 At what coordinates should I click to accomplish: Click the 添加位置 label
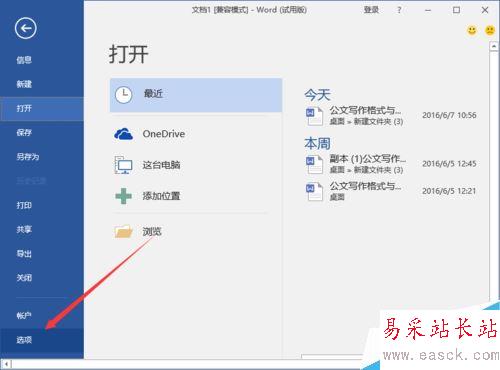(161, 196)
